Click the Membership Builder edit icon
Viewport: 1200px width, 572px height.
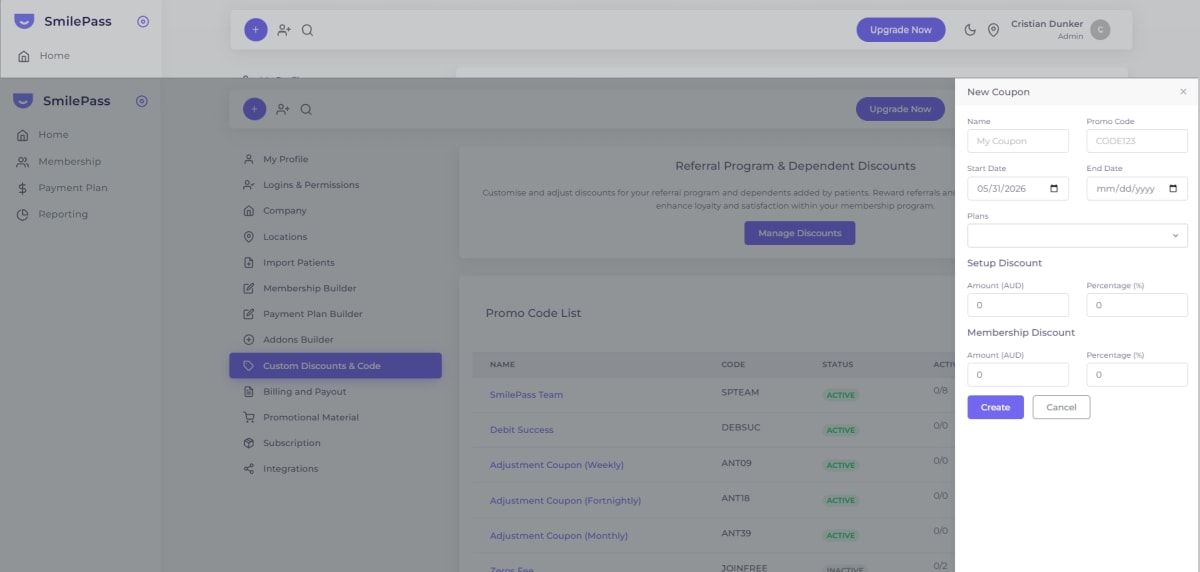click(249, 288)
